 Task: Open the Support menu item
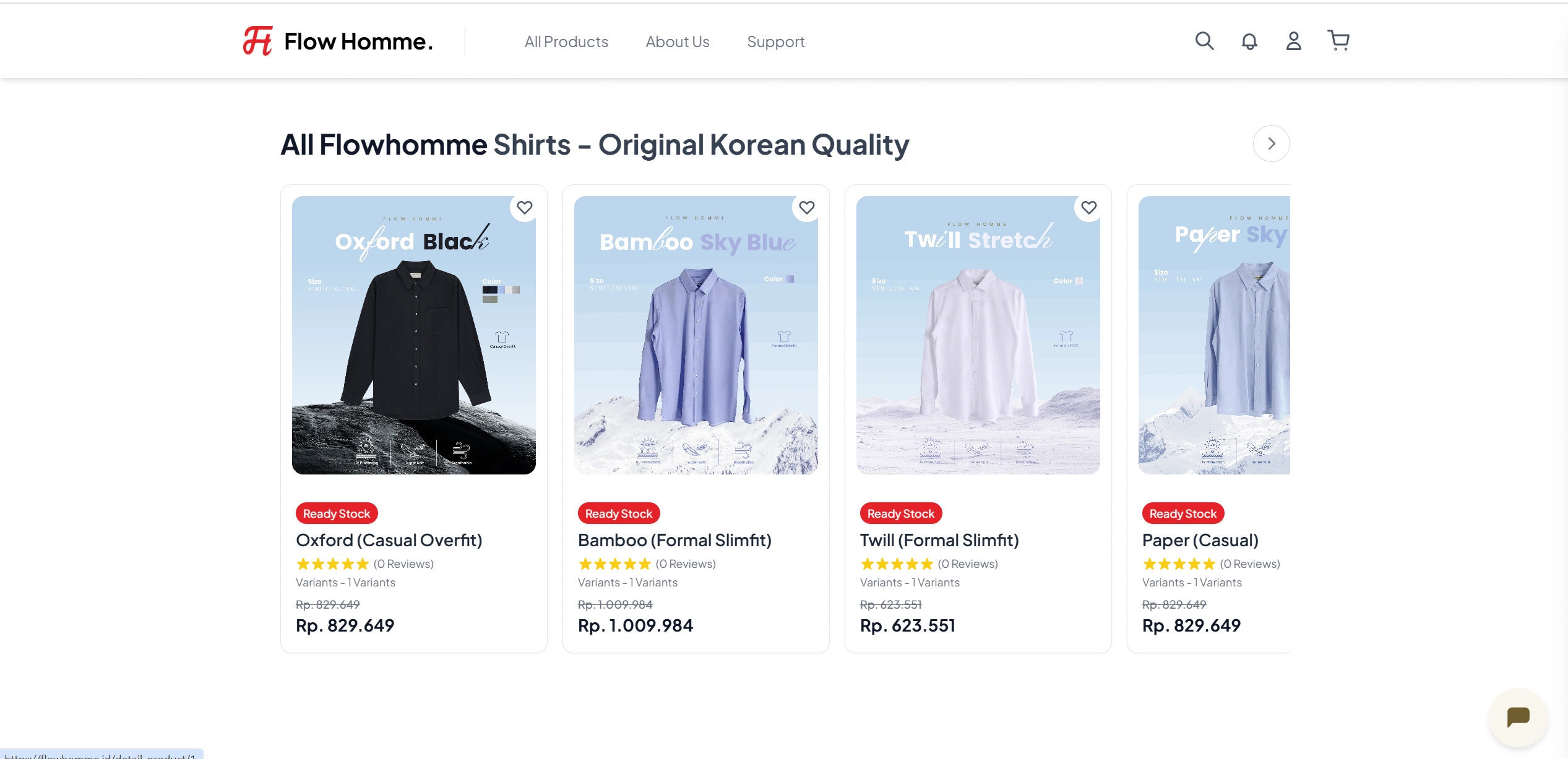tap(775, 41)
